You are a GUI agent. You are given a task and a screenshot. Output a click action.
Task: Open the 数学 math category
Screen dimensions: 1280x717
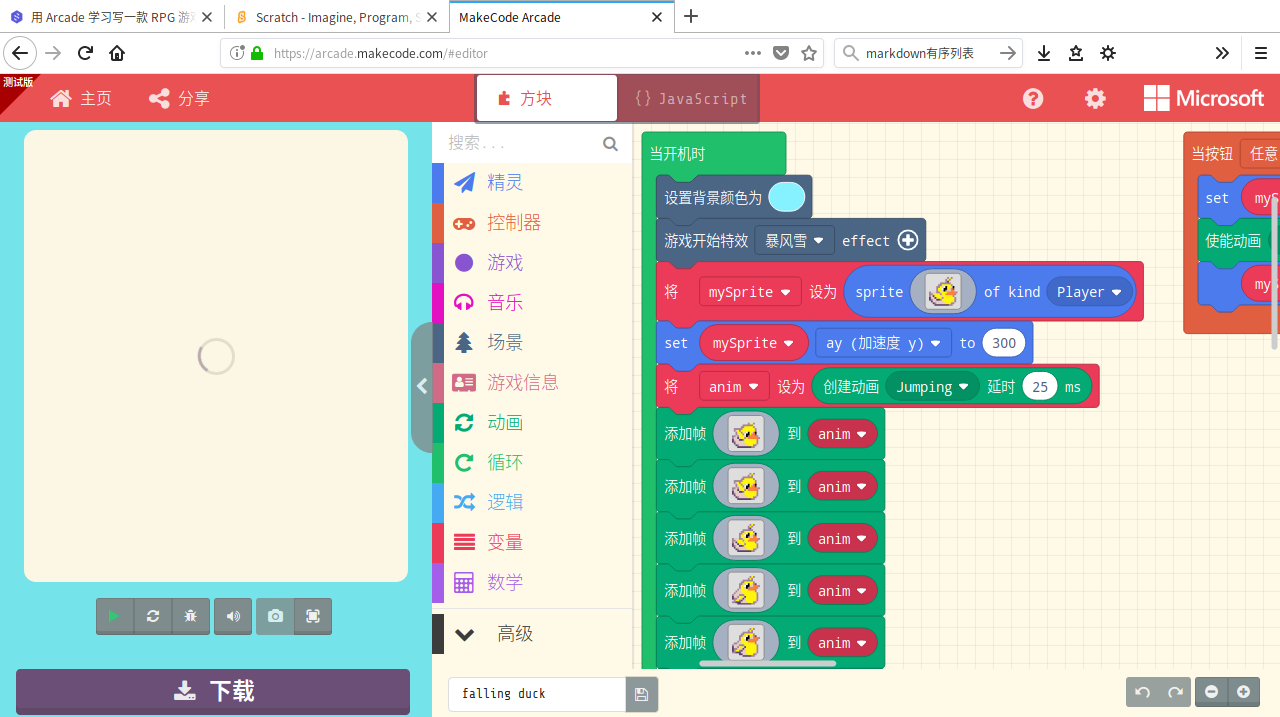pos(532,582)
